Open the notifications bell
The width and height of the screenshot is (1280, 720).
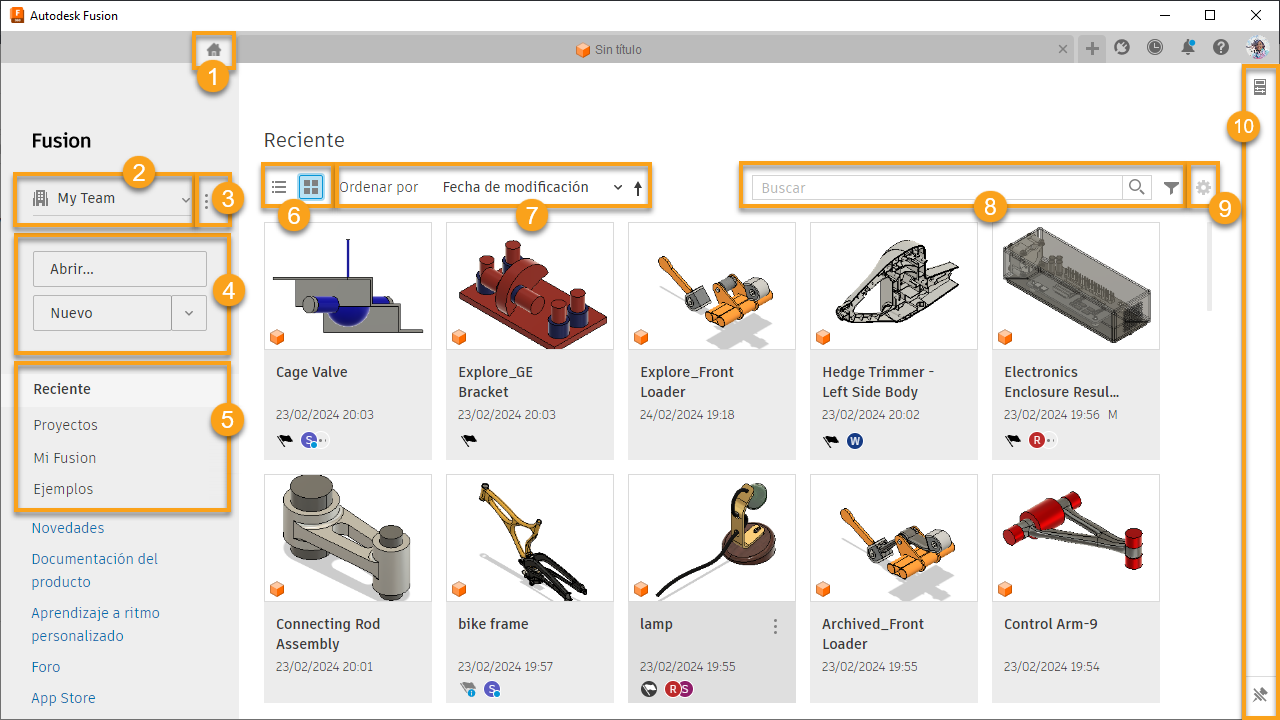click(x=1188, y=47)
